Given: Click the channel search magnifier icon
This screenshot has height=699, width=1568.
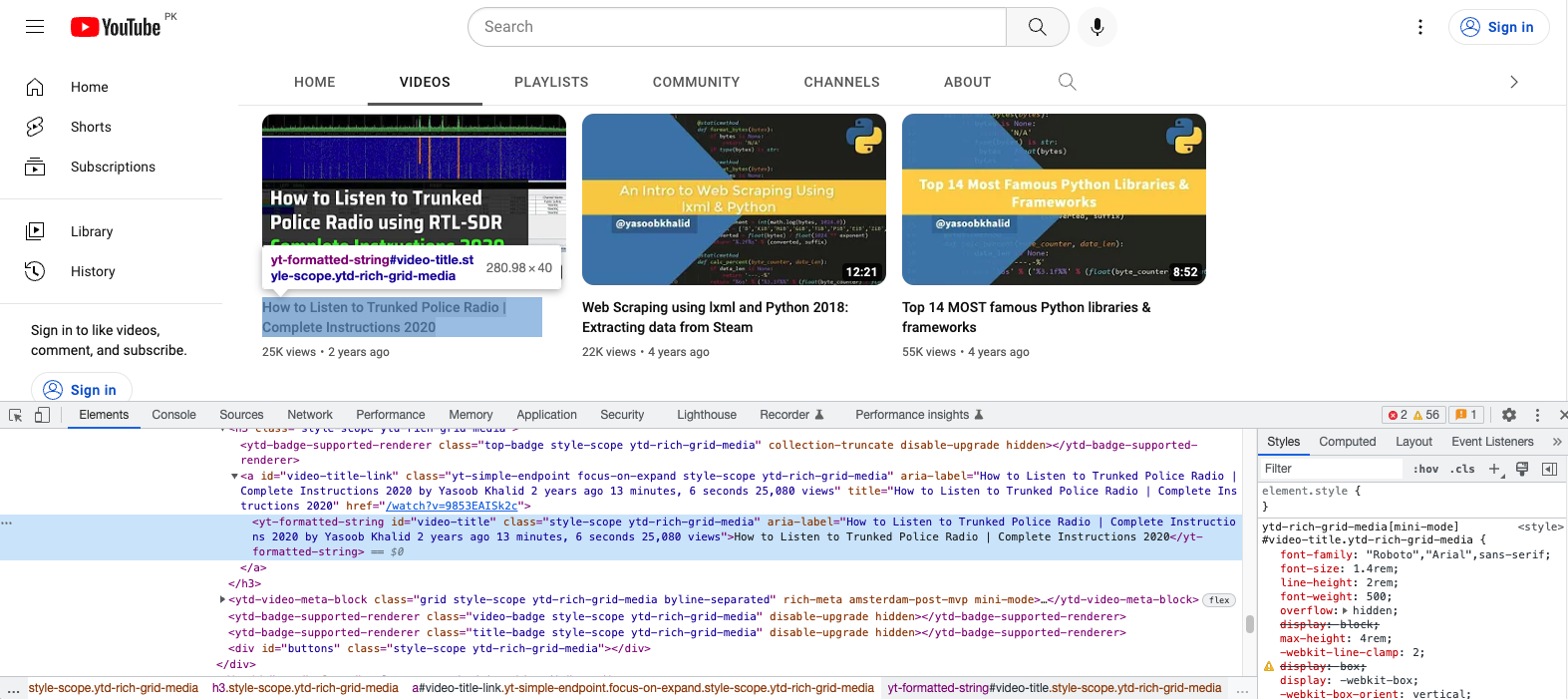Looking at the screenshot, I should 1067,82.
